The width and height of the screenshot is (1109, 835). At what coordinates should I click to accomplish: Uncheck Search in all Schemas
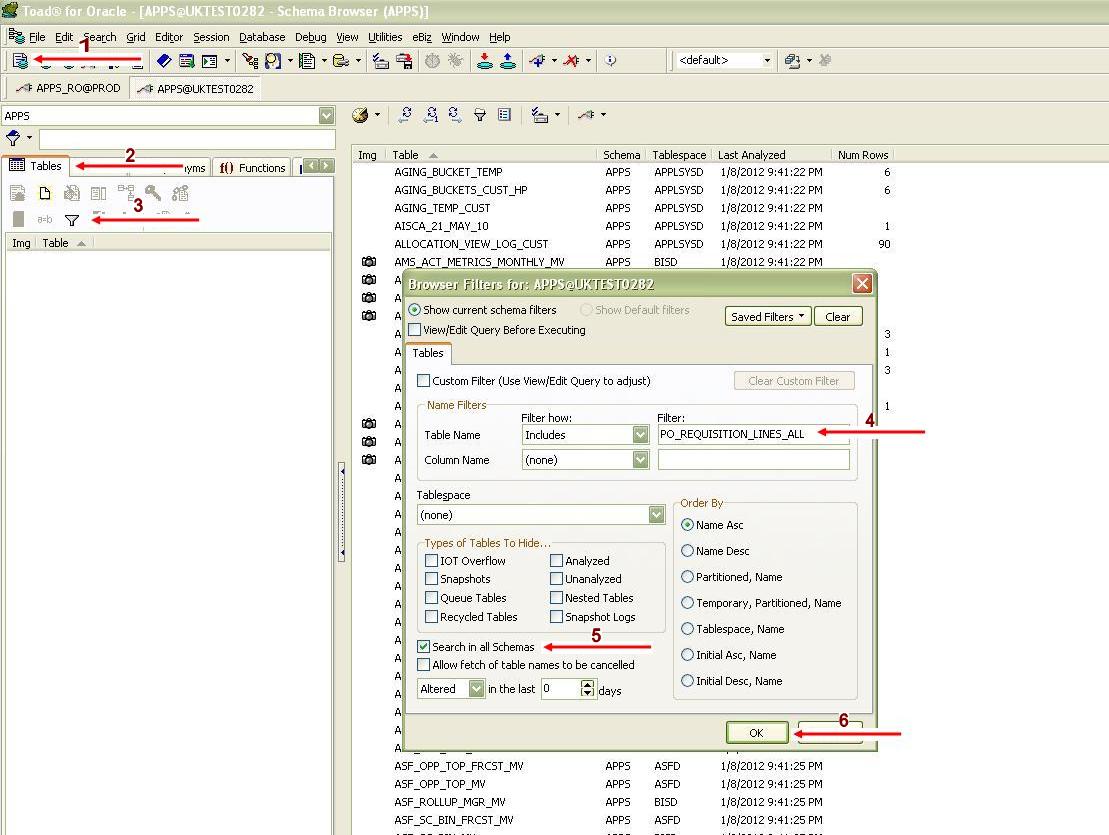pos(423,646)
